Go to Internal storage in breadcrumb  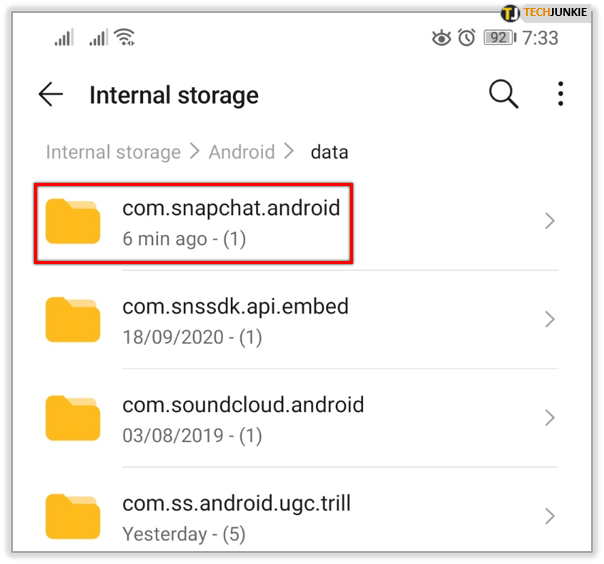pos(113,152)
